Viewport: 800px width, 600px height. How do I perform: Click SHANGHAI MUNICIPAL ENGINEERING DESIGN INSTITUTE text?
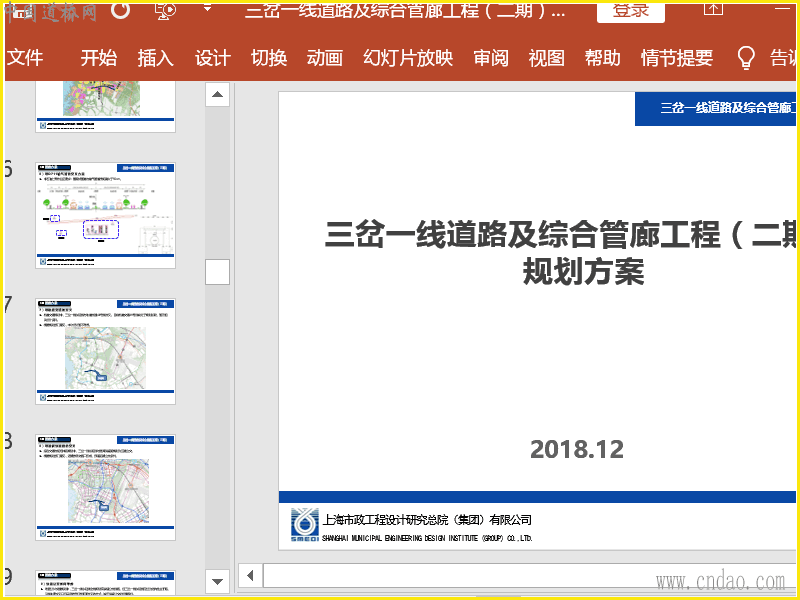point(427,538)
